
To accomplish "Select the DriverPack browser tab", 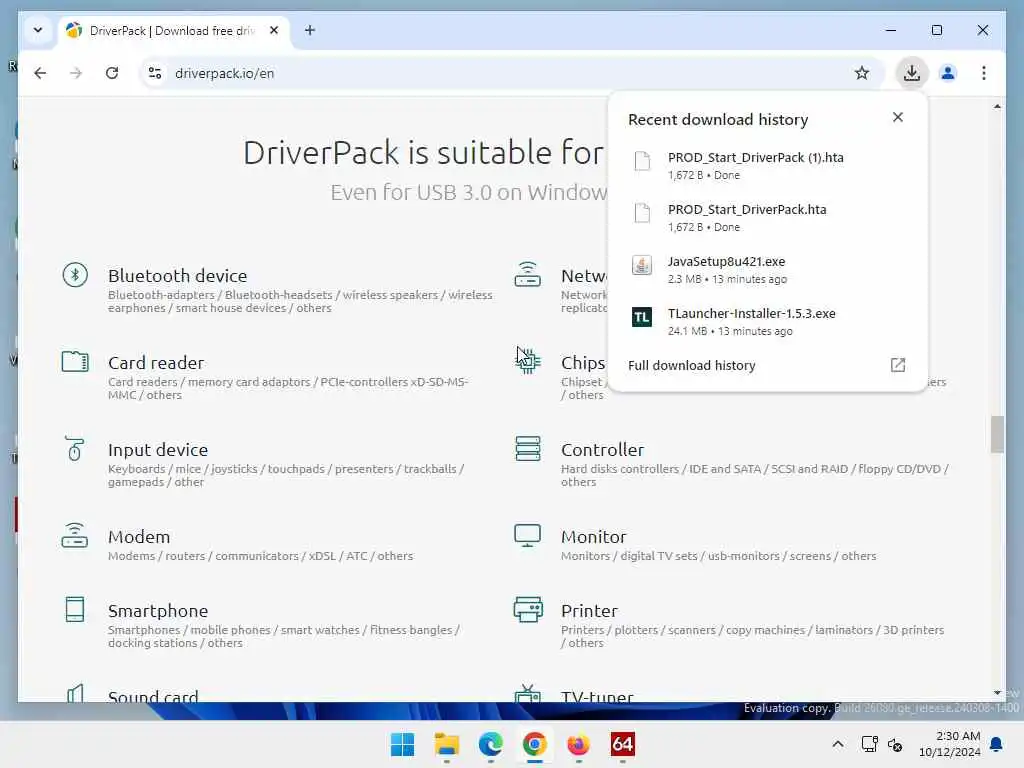I will (x=173, y=31).
